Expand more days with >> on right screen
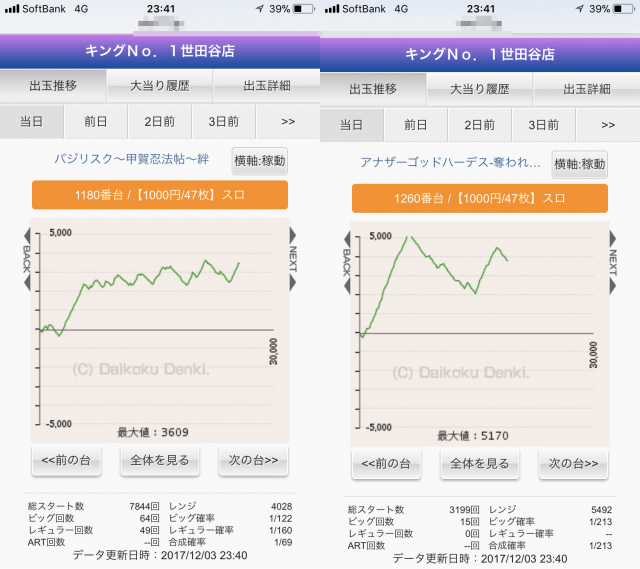The width and height of the screenshot is (640, 569). [608, 125]
